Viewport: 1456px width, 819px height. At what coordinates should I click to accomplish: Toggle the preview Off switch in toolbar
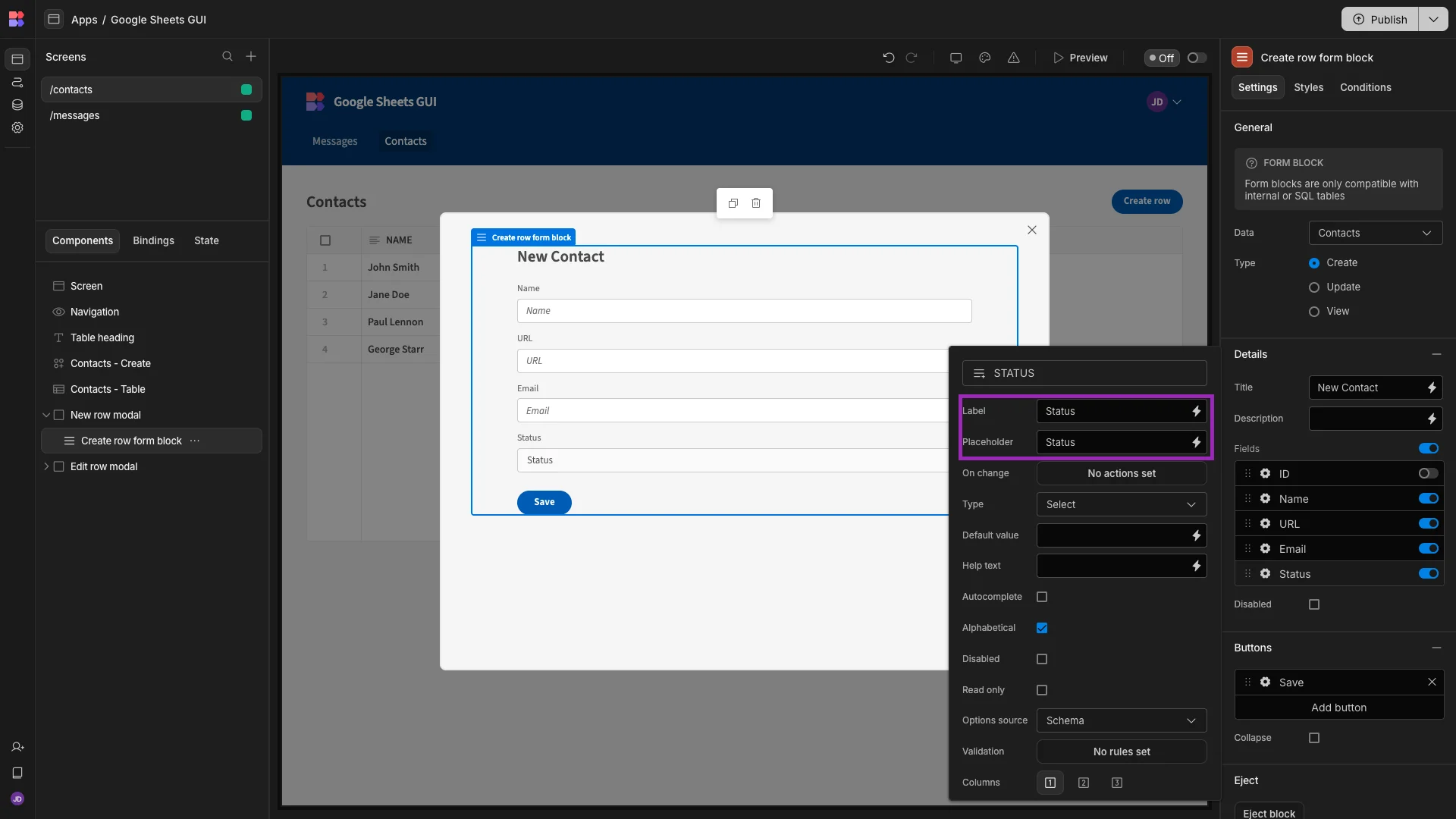(1197, 58)
